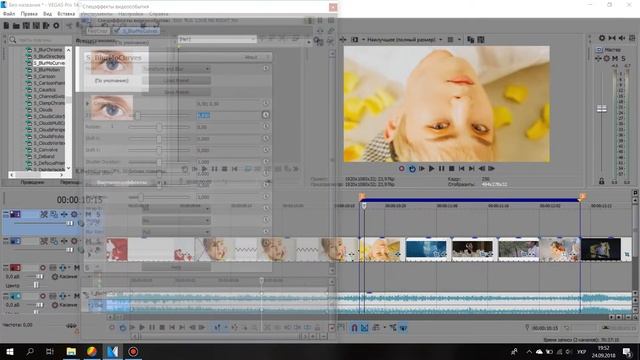Click timeline stop button in bottom transport
Screen dimensions: 640x360
point(162,327)
